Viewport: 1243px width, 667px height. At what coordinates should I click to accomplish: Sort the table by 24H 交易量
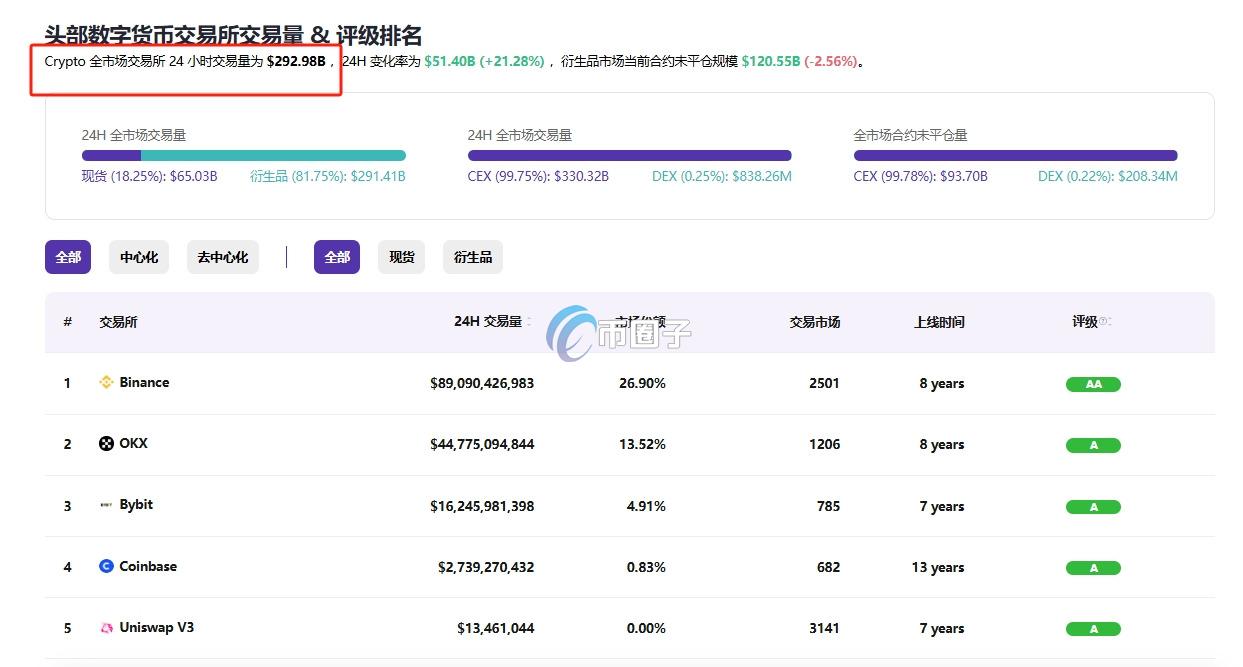pyautogui.click(x=489, y=322)
